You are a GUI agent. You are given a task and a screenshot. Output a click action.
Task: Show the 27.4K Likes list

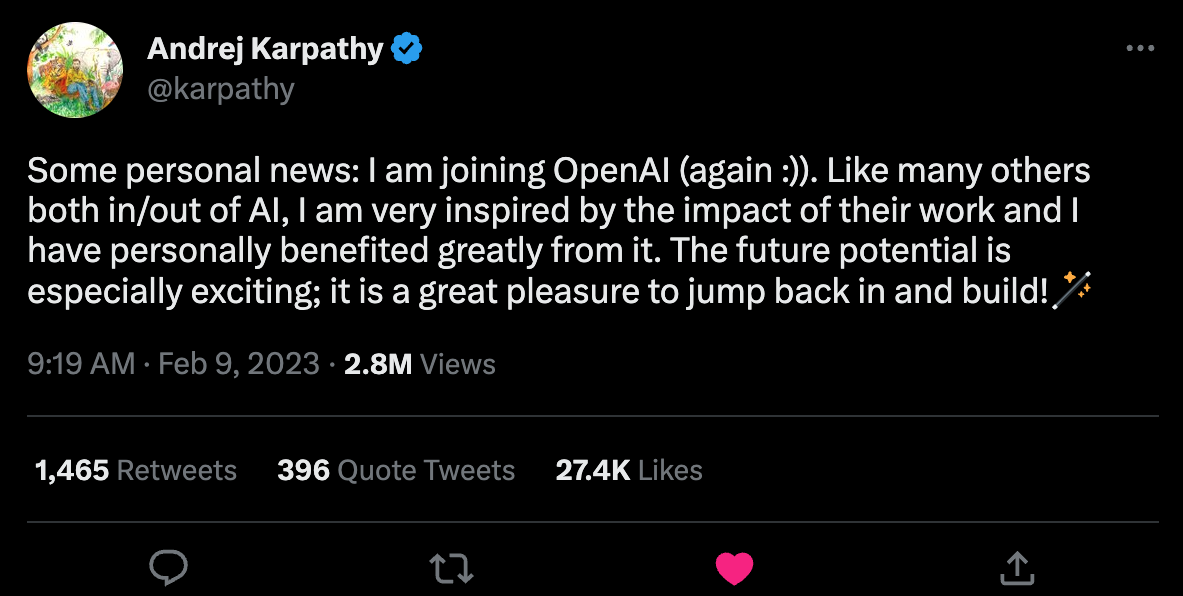coord(629,471)
